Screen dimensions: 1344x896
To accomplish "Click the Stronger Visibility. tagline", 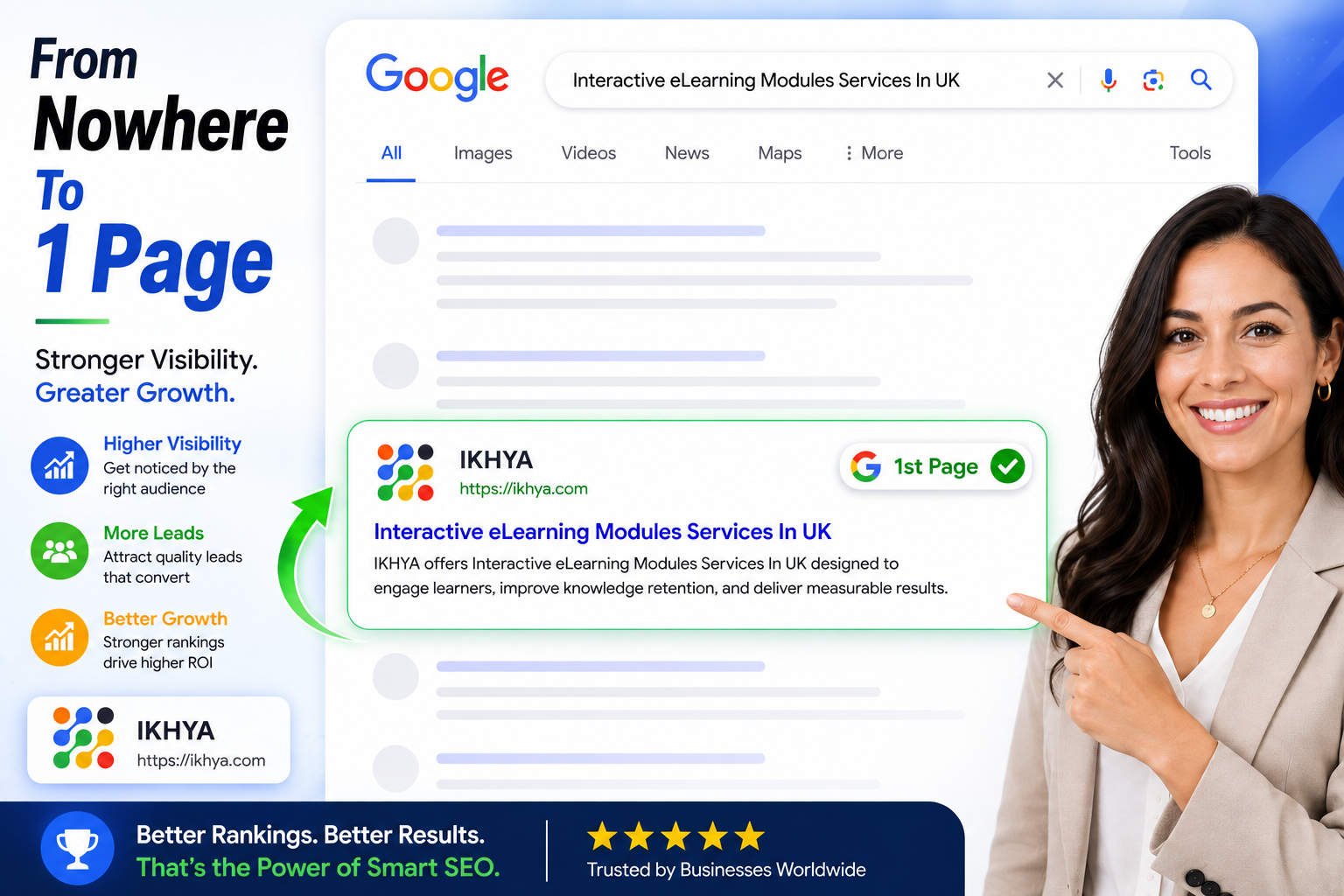I will [x=147, y=360].
